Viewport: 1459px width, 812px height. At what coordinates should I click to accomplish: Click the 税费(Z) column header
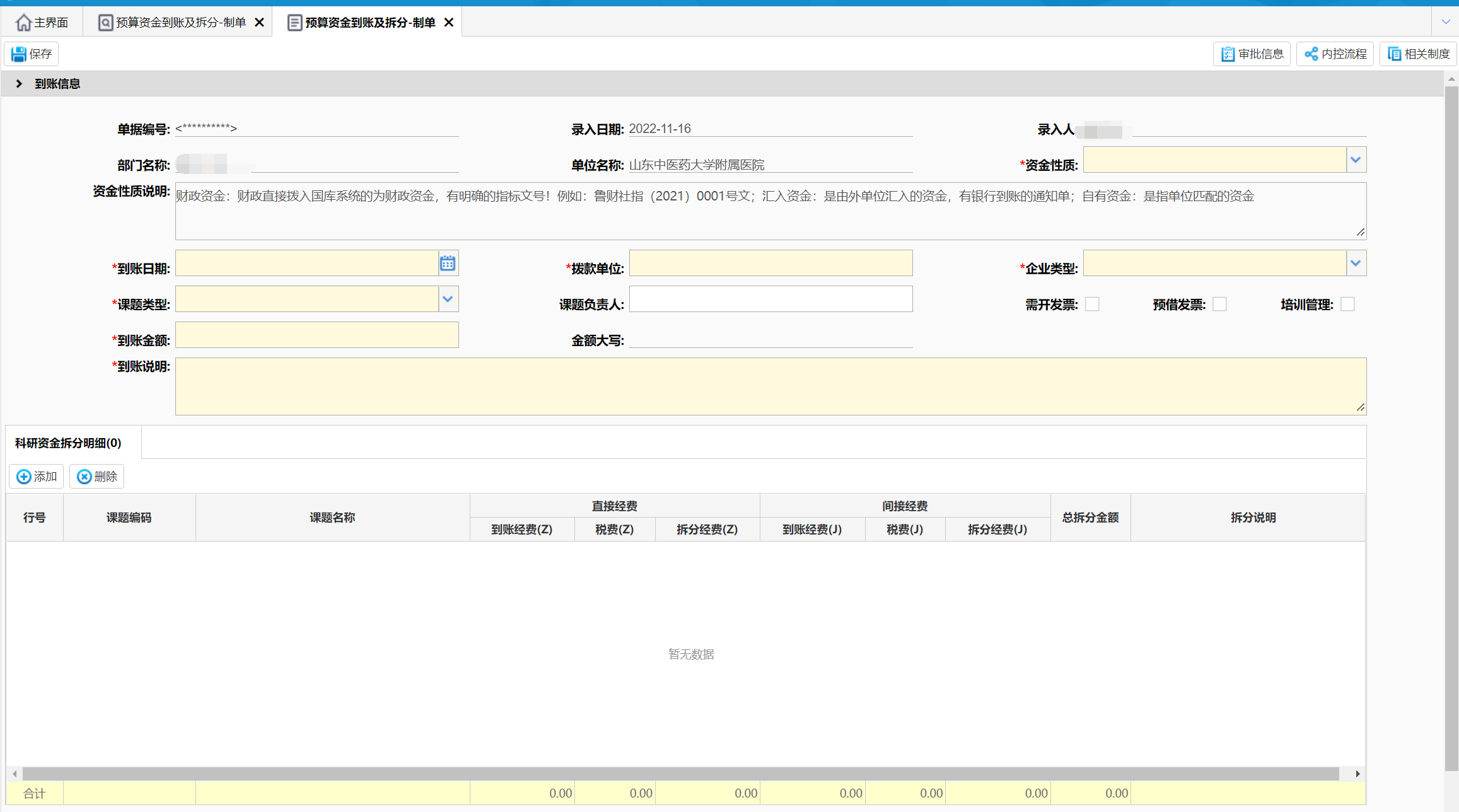615,530
